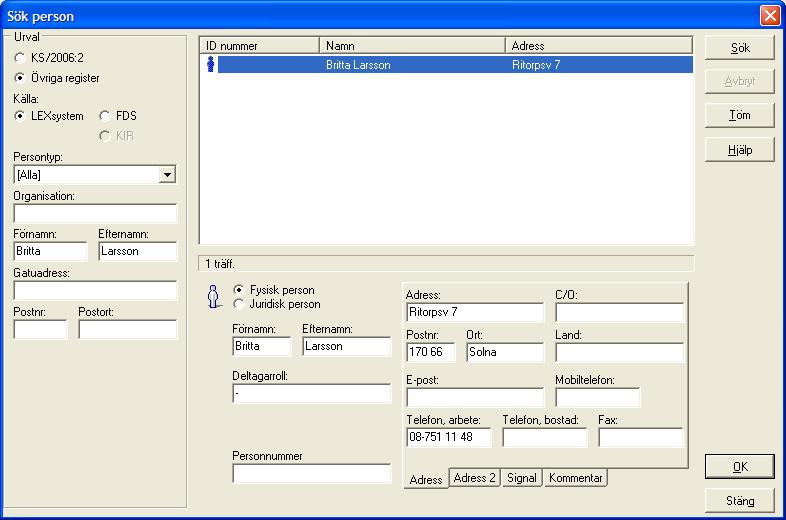Open the Kommentar tab
Image resolution: width=786 pixels, height=520 pixels.
click(x=575, y=478)
